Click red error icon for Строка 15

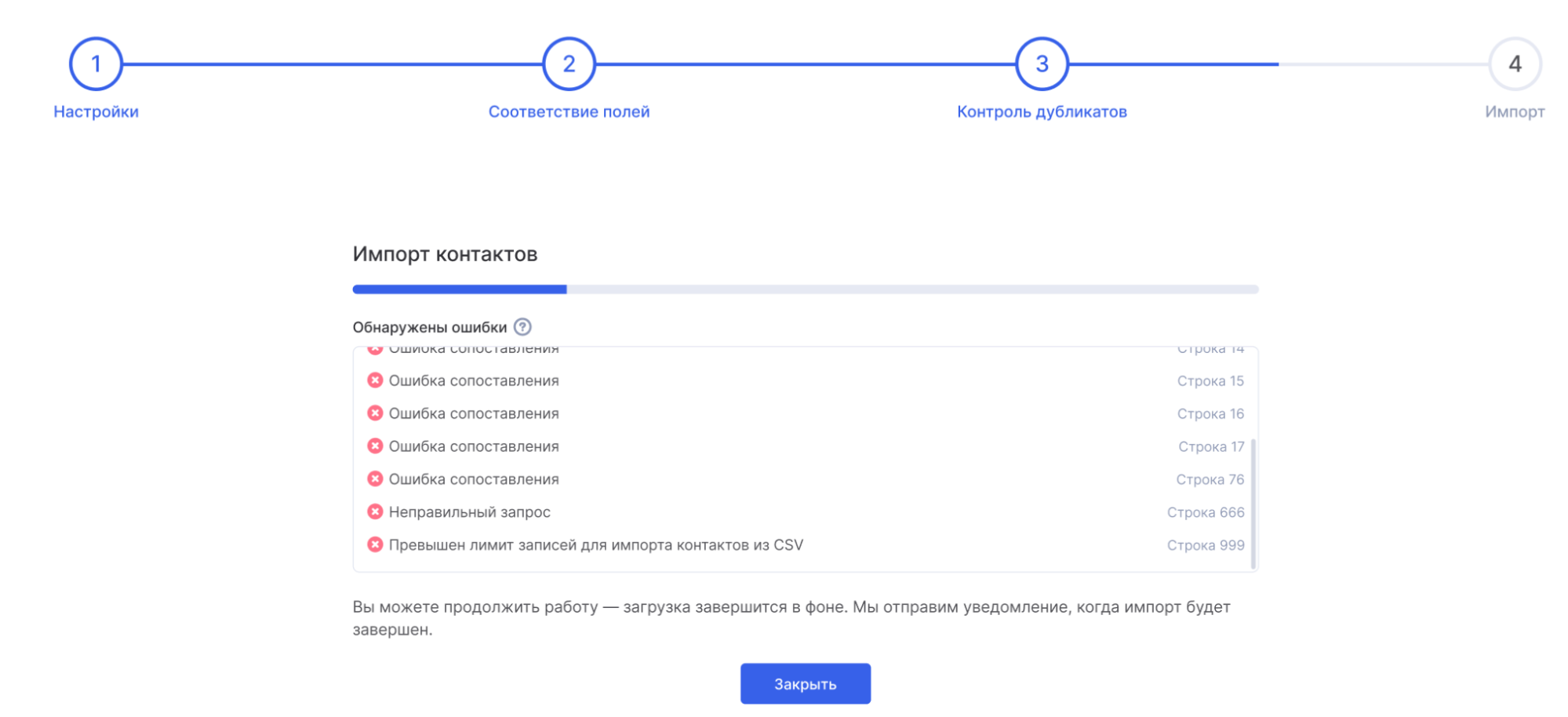375,380
